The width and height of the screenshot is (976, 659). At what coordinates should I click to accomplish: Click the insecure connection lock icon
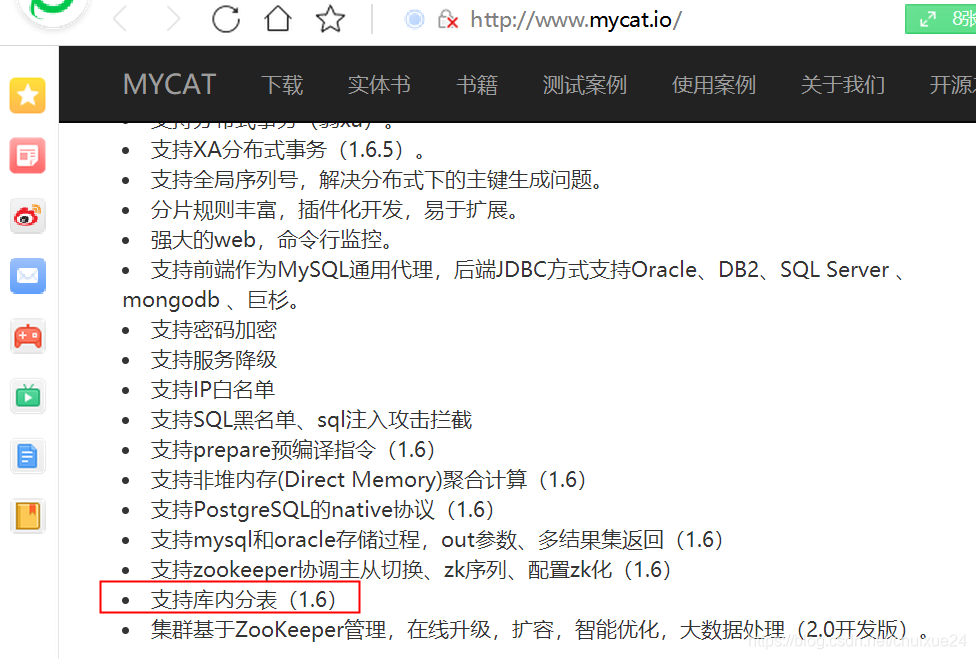point(448,20)
